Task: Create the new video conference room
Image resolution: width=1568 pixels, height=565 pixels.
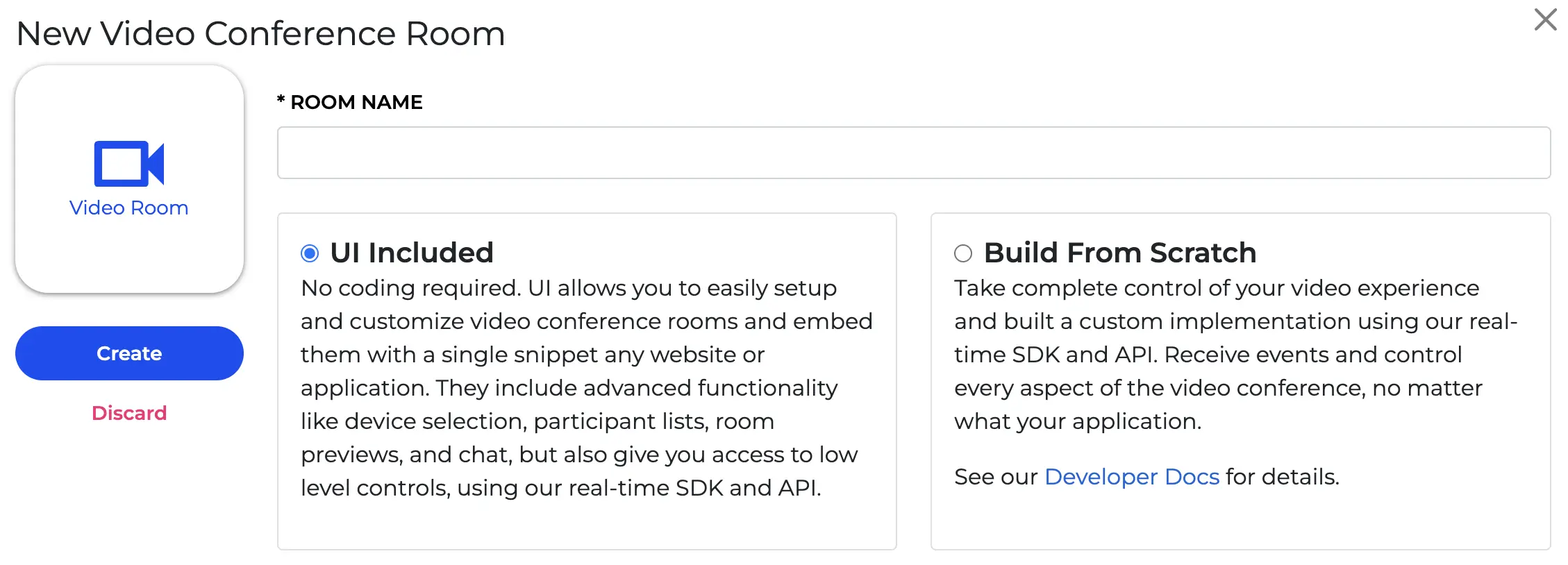Action: [x=129, y=353]
